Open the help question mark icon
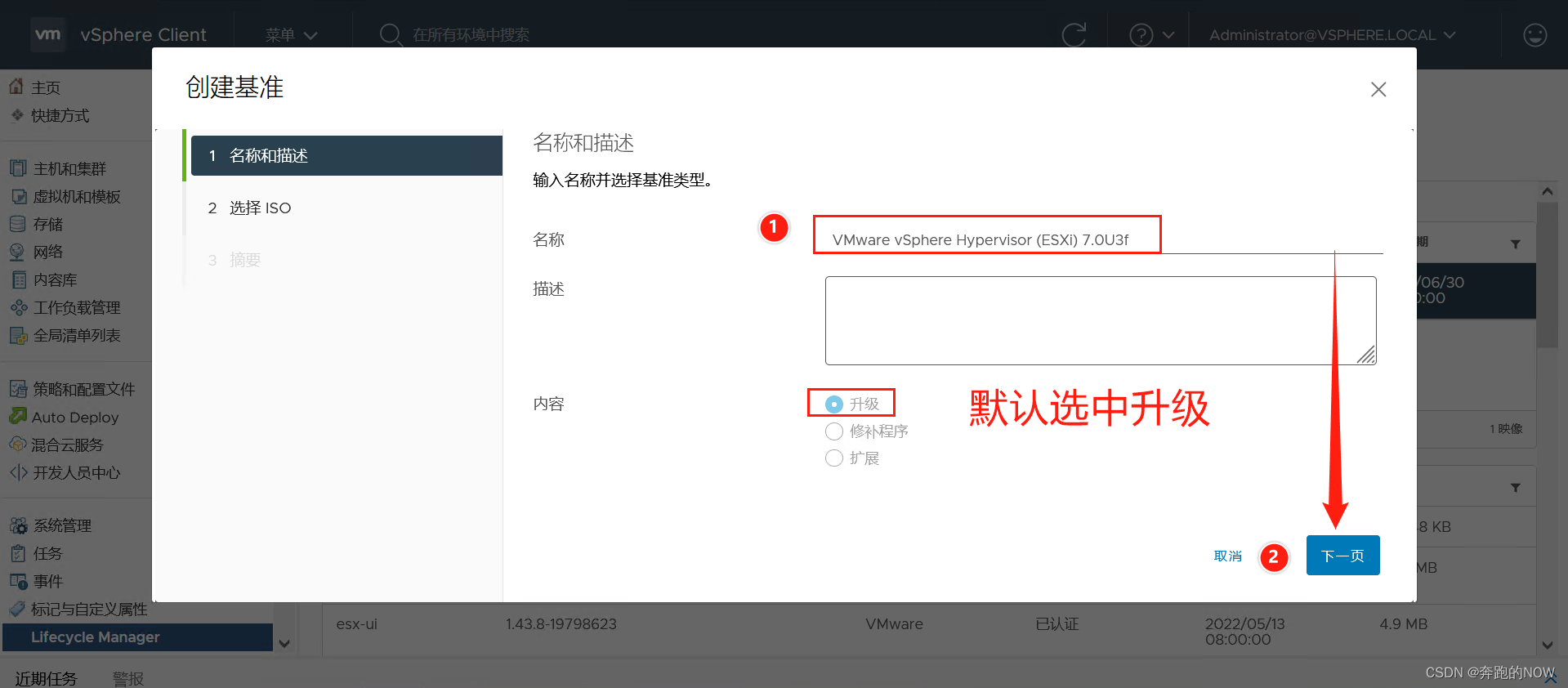This screenshot has width=1568, height=688. tap(1141, 35)
